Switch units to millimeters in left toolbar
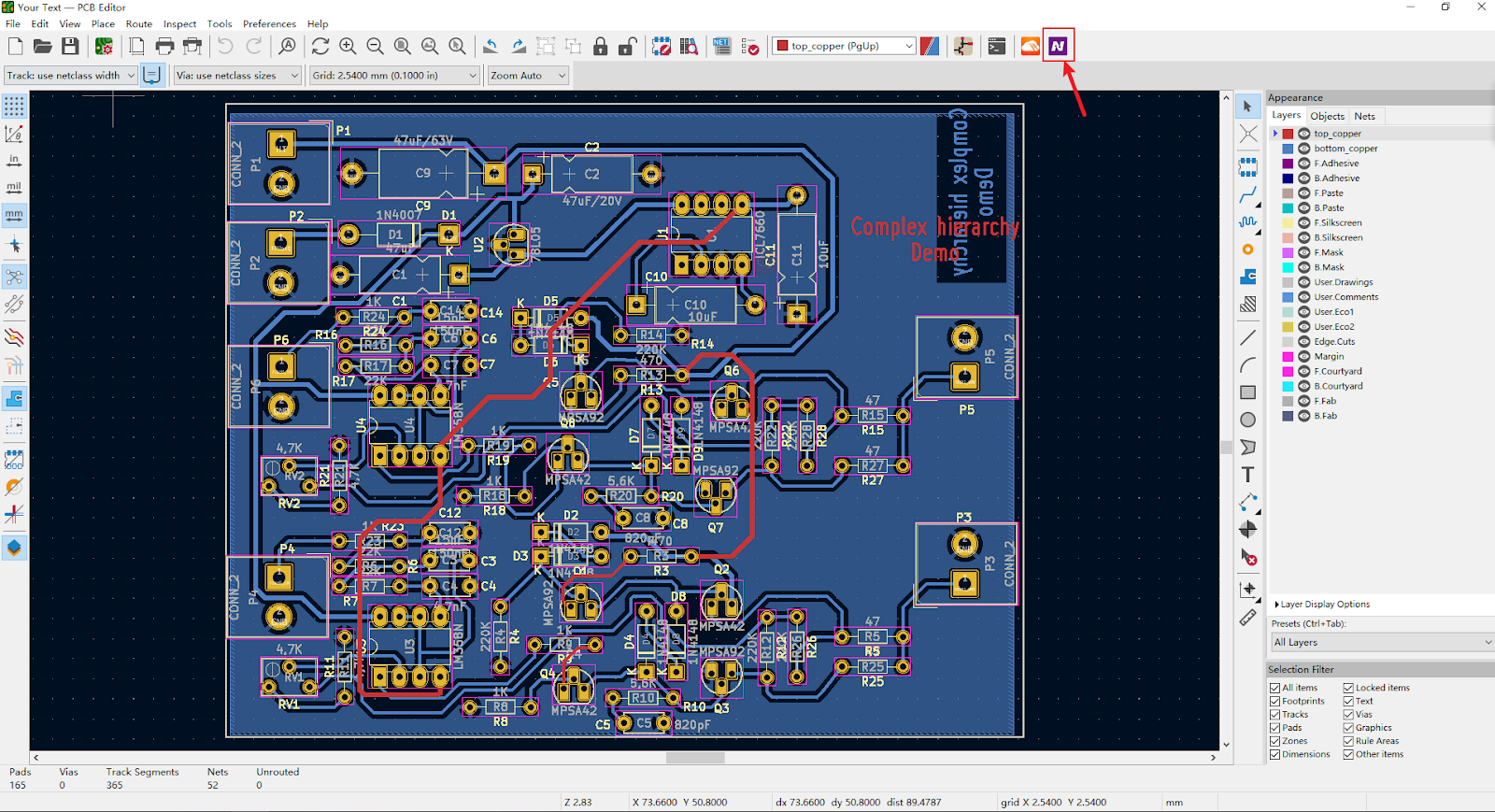This screenshot has height=812, width=1495. click(14, 215)
